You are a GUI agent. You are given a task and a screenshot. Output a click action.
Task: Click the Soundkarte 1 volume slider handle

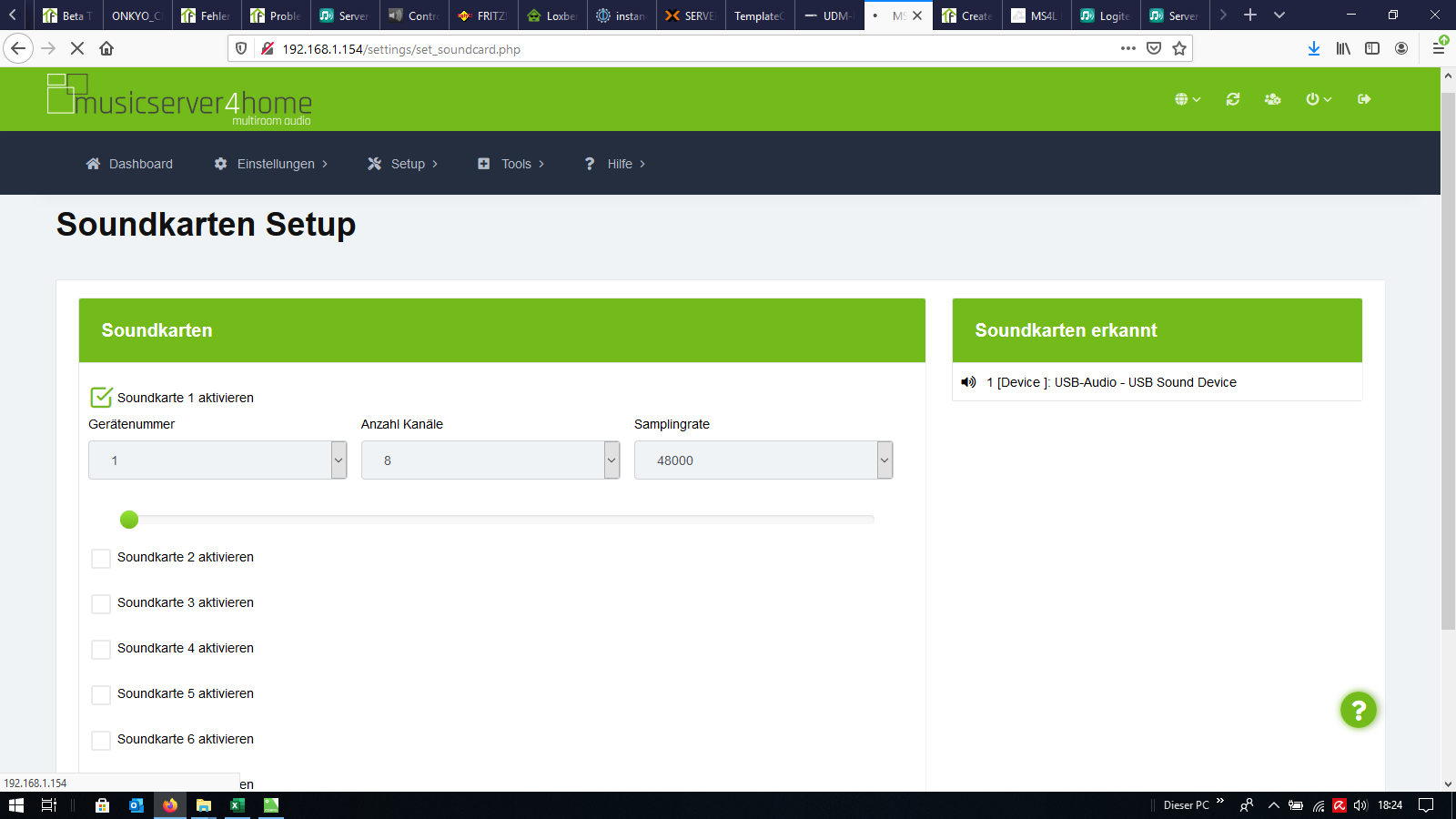[x=129, y=520]
